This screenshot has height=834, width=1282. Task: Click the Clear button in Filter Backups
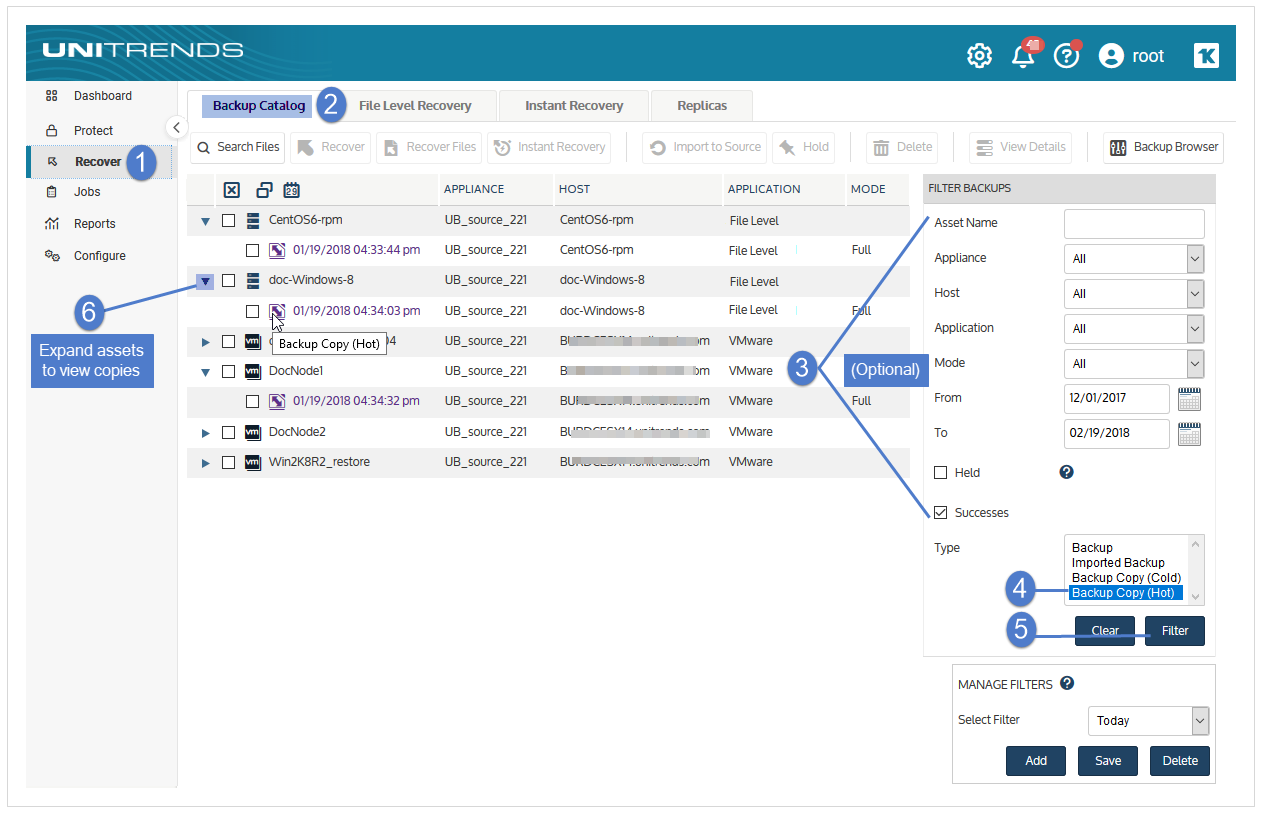pyautogui.click(x=1105, y=631)
